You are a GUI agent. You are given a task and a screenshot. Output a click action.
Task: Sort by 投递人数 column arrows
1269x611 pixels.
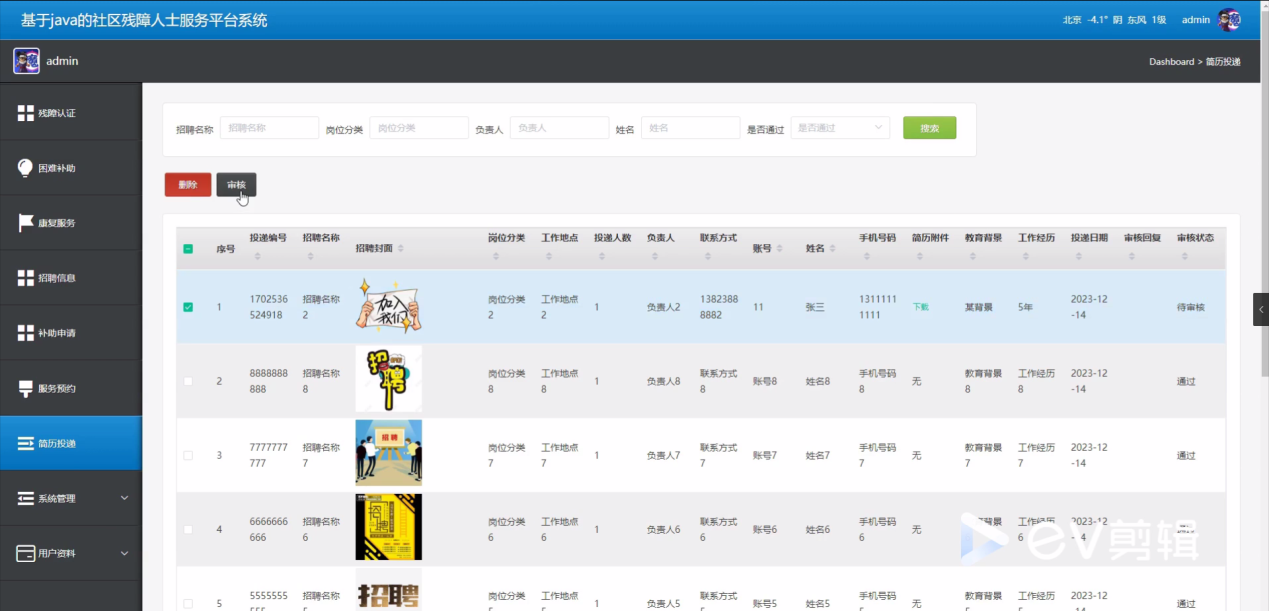pos(602,257)
